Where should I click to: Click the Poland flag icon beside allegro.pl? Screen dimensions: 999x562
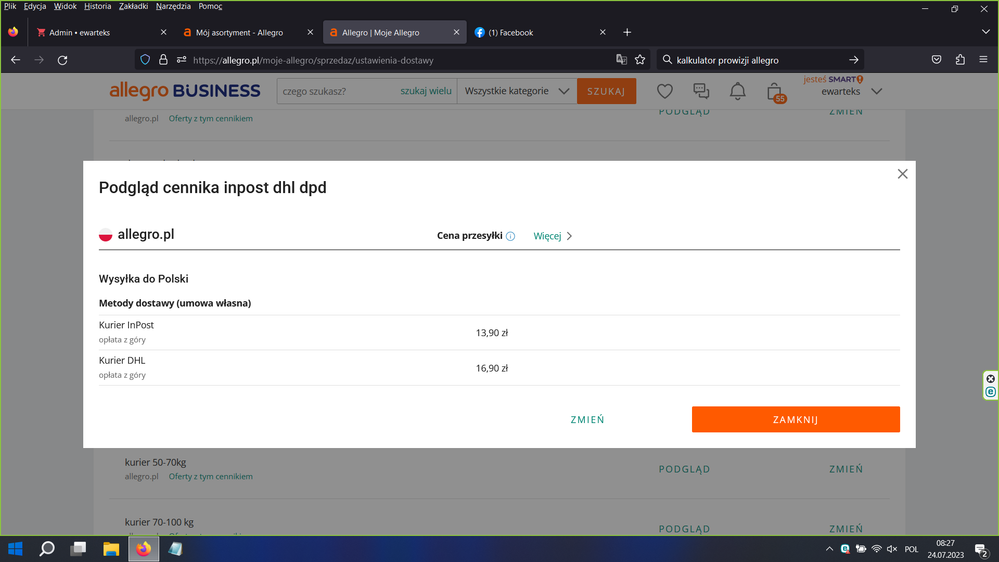tap(106, 234)
